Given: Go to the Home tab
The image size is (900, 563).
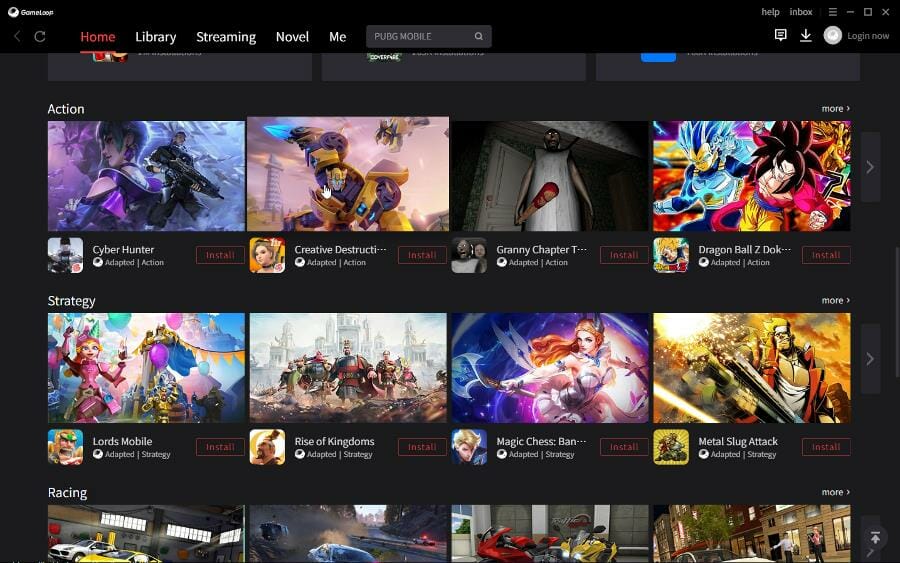Looking at the screenshot, I should 98,37.
